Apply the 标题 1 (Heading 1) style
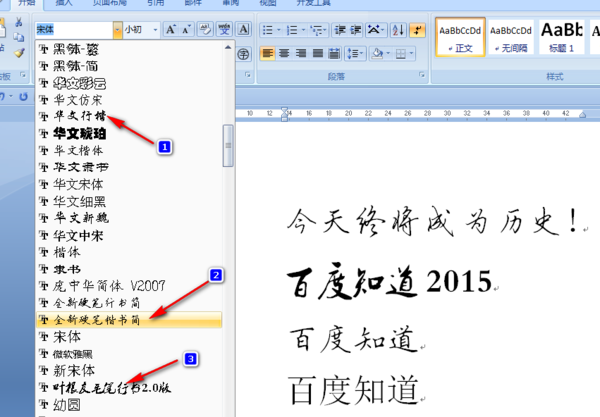Screen dimensions: 600x417 click(561, 37)
